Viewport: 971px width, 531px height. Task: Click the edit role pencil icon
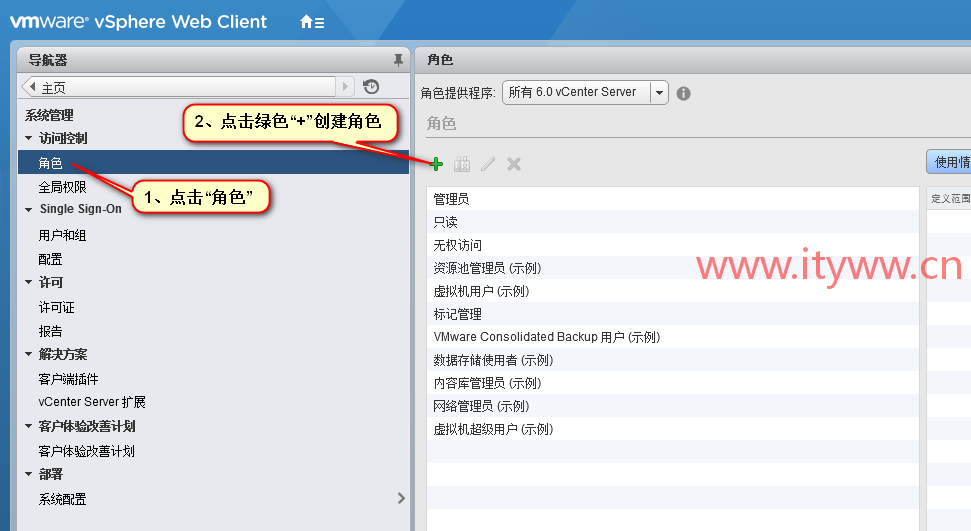tap(488, 164)
